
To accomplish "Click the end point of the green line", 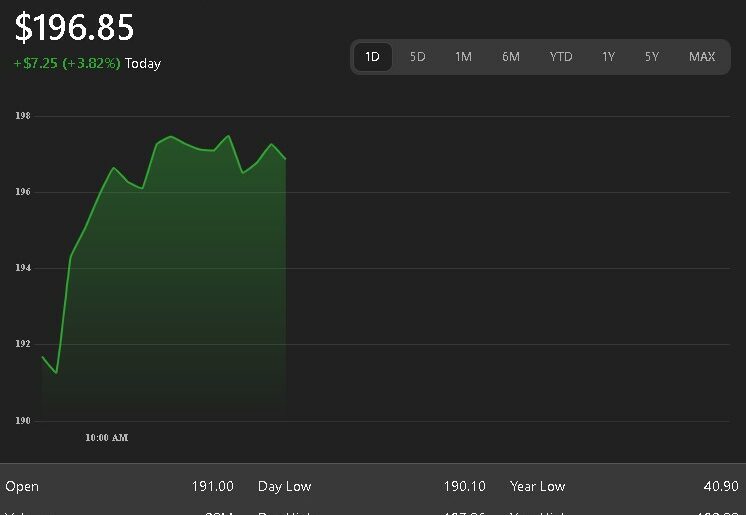I will [x=286, y=159].
